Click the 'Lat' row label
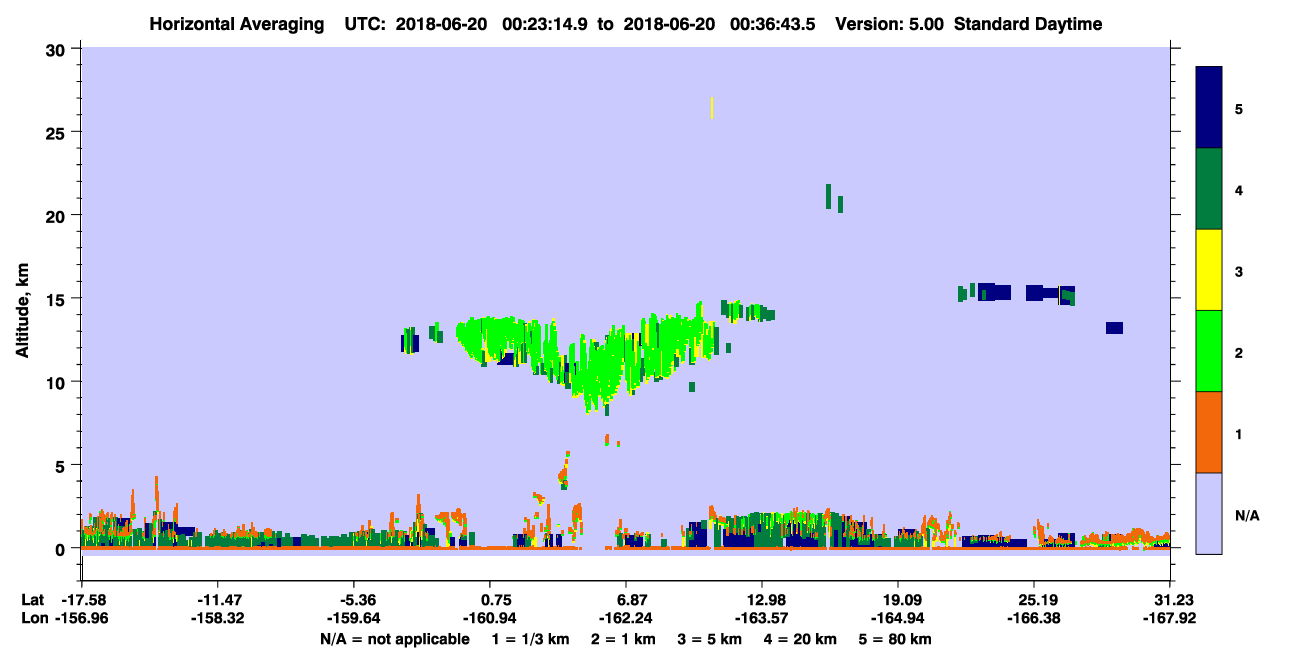 (32, 600)
